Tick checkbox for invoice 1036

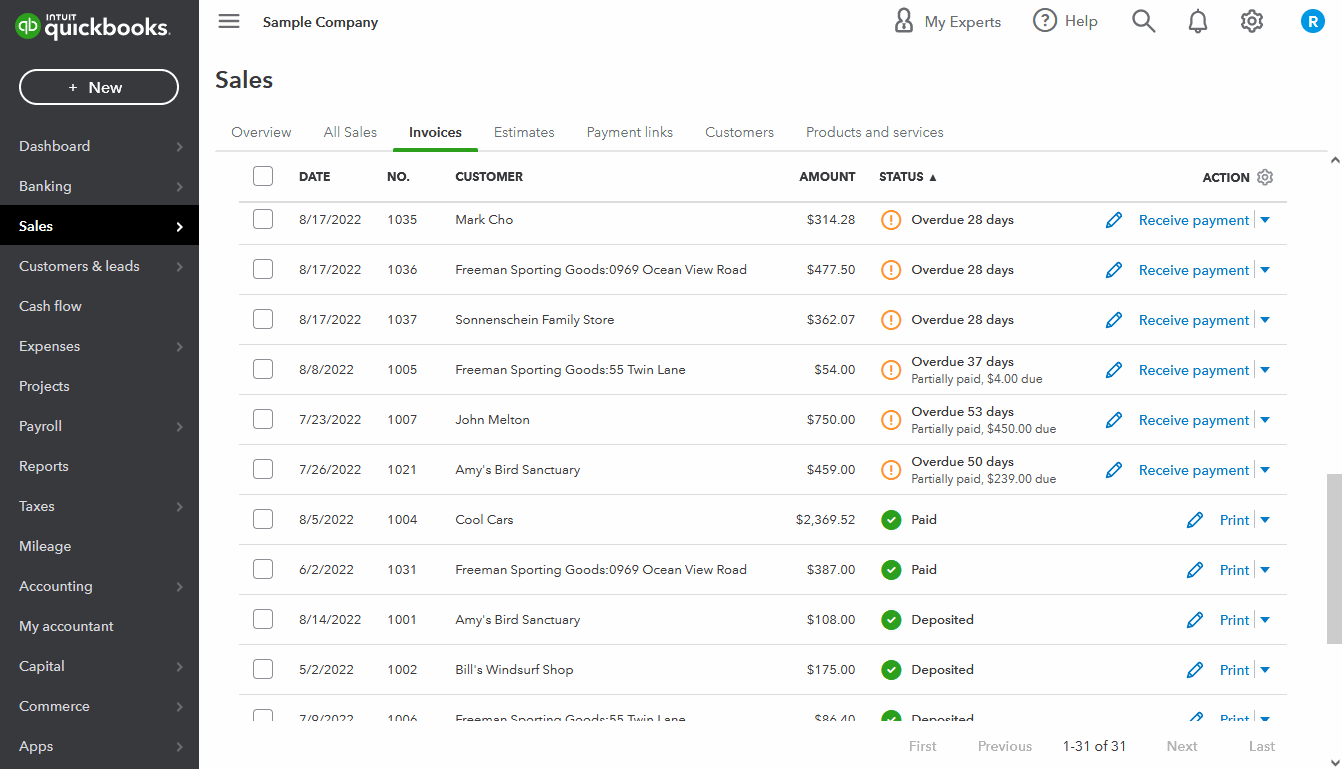point(263,269)
